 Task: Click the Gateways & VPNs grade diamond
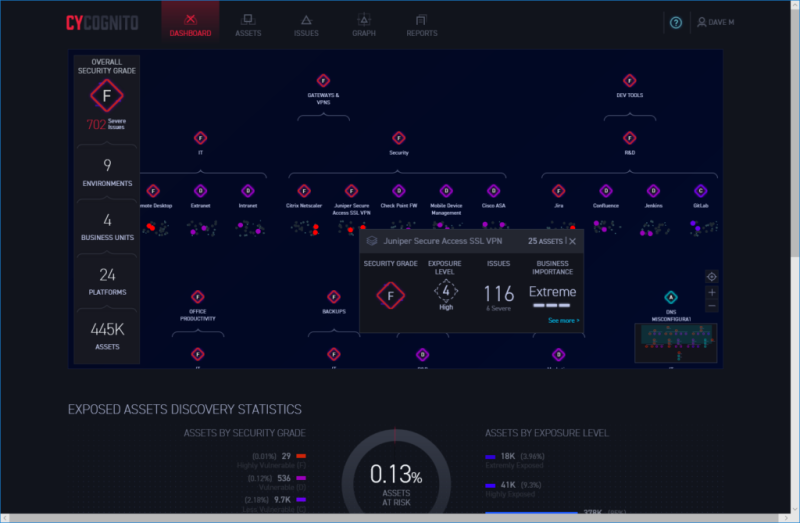323,81
